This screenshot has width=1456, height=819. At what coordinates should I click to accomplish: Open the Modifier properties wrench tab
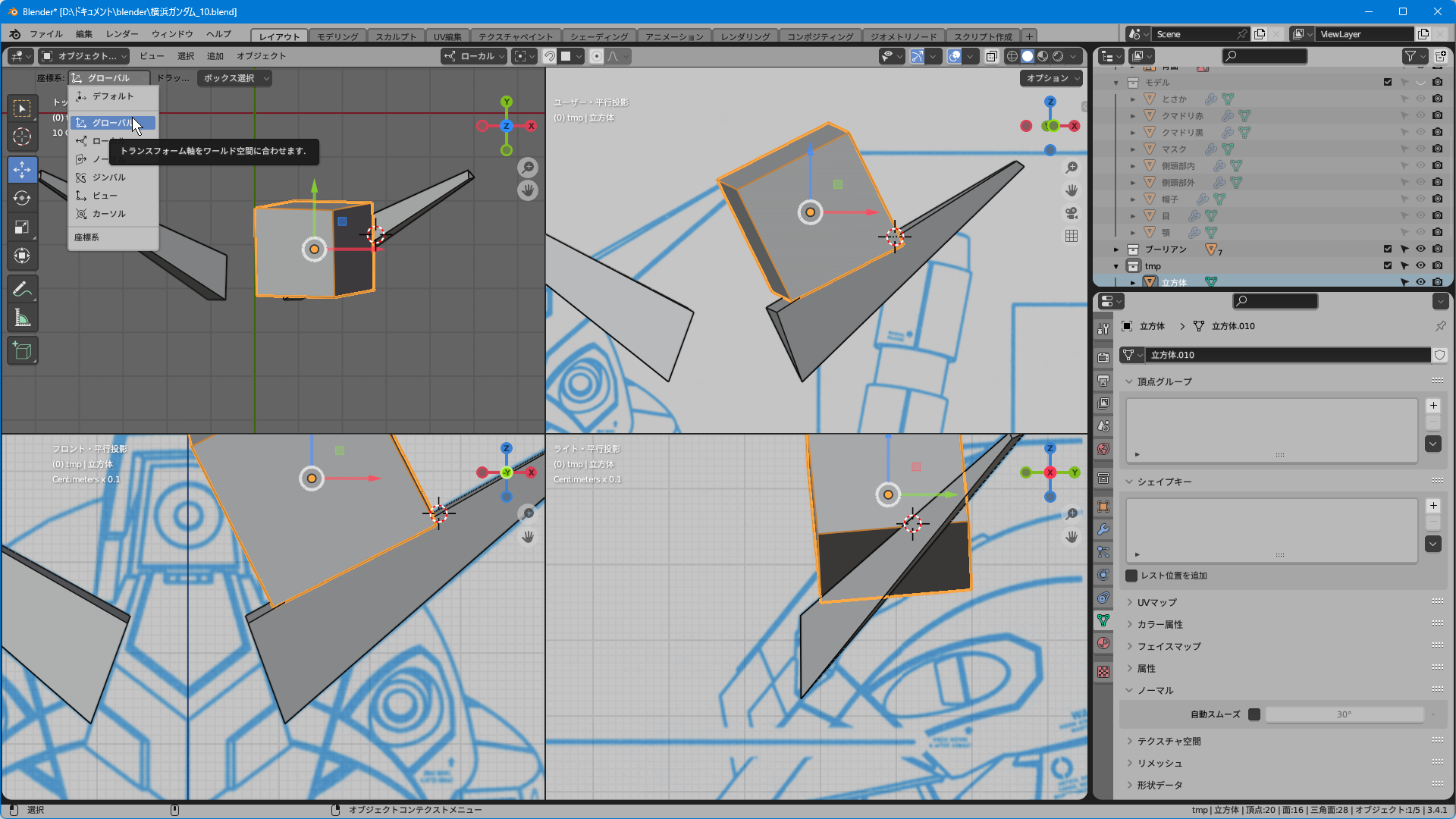(x=1103, y=529)
